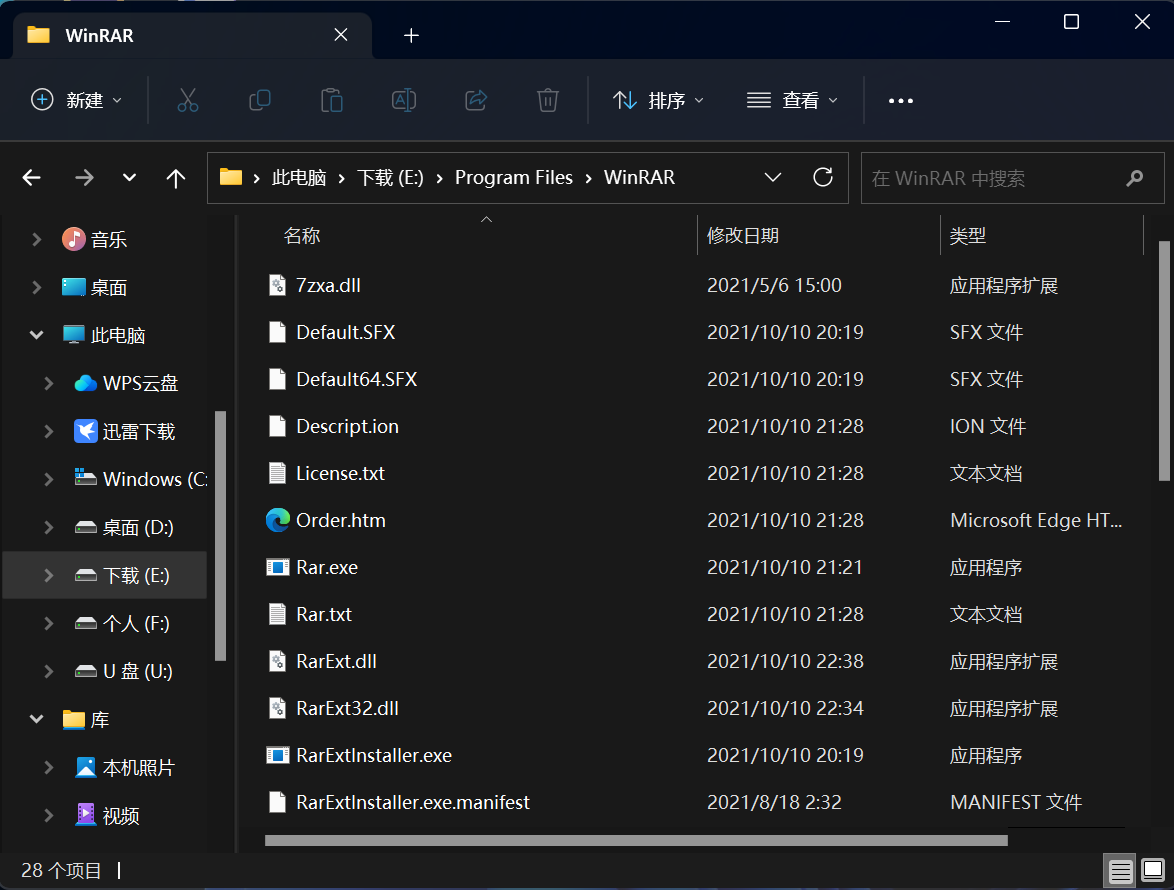Select the Order.htm Edge file icon
Image resolution: width=1174 pixels, height=890 pixels.
(x=278, y=520)
